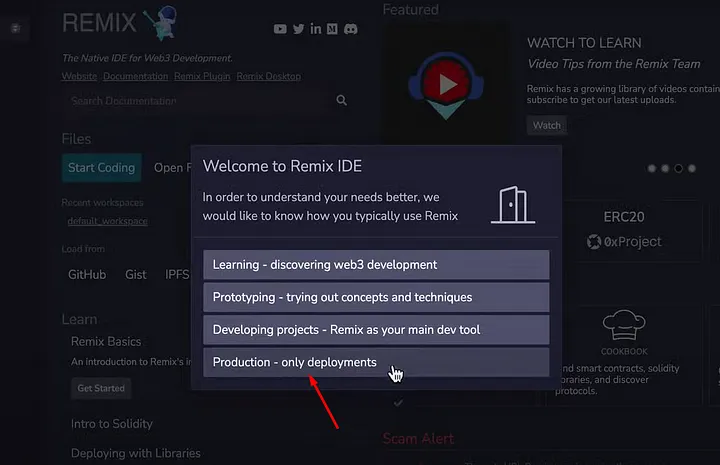Click the search magnifier icon

(341, 100)
